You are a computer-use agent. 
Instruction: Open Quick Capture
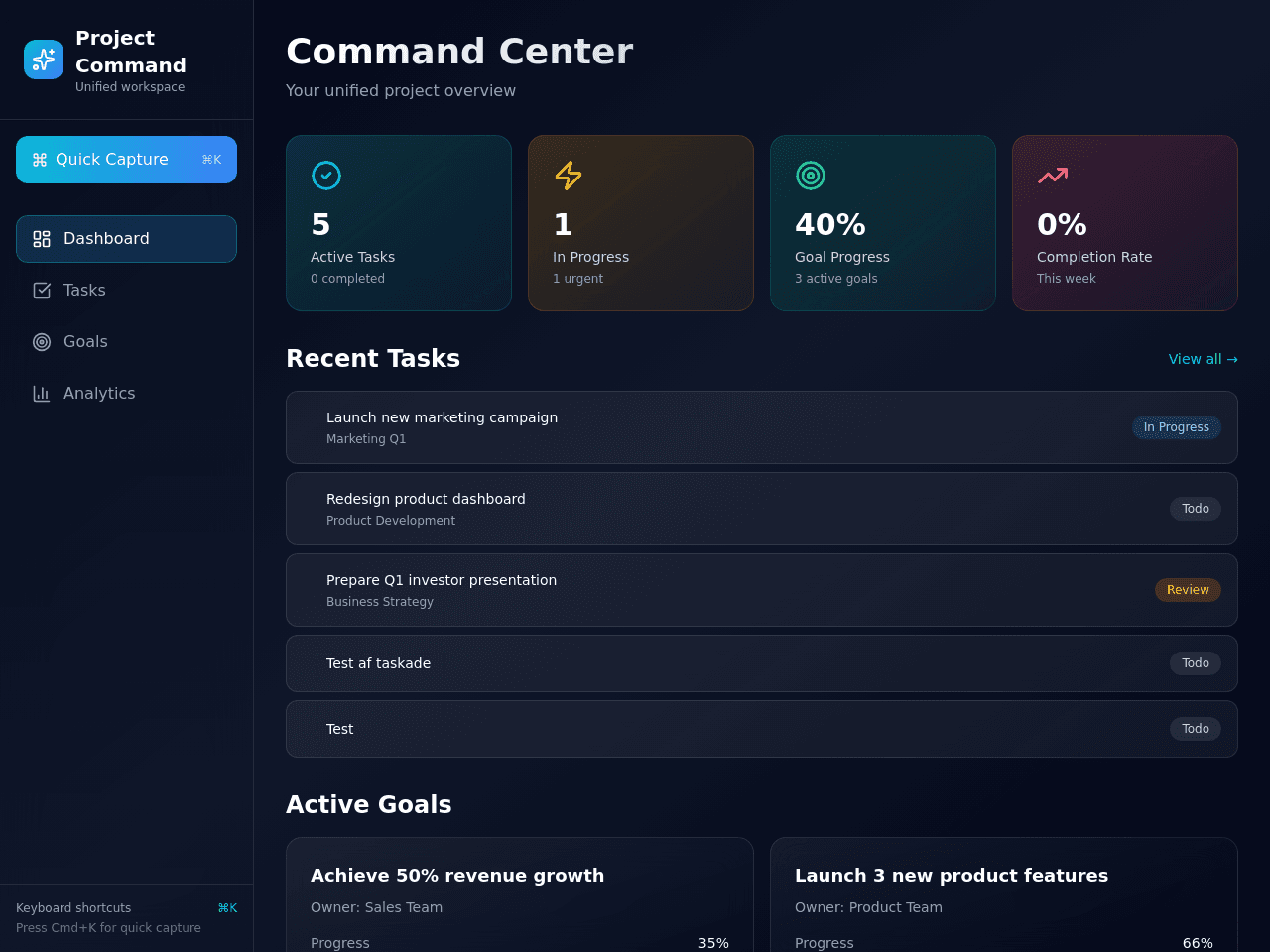(x=126, y=160)
